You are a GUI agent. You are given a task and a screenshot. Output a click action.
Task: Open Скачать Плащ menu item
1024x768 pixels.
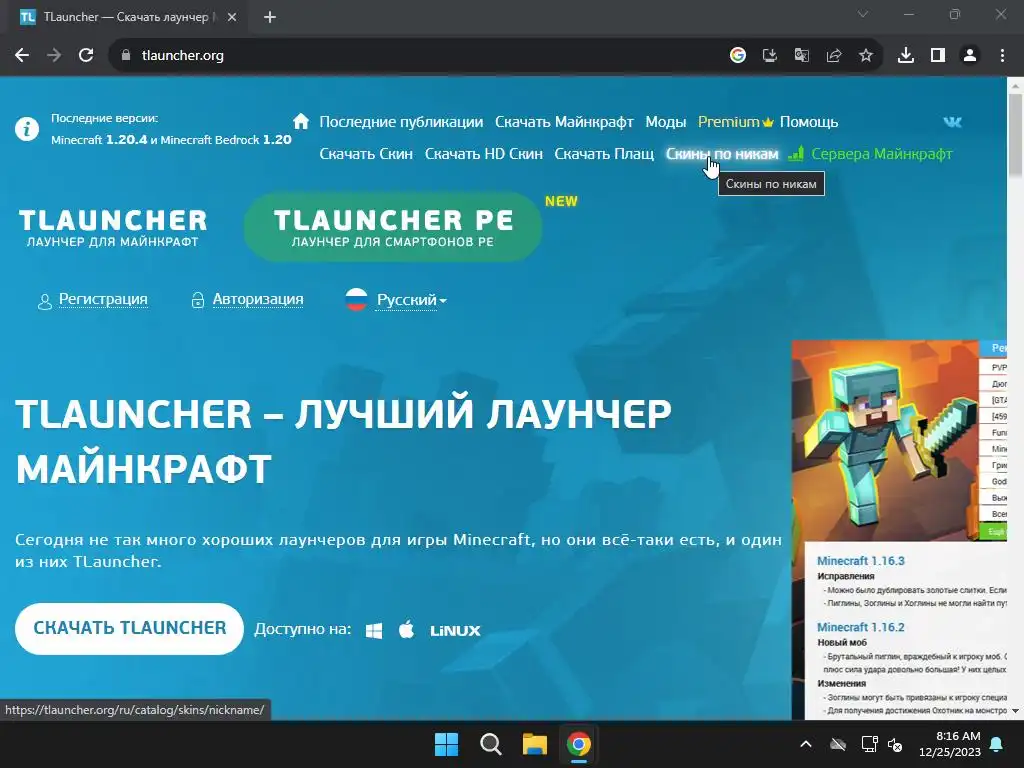point(604,154)
